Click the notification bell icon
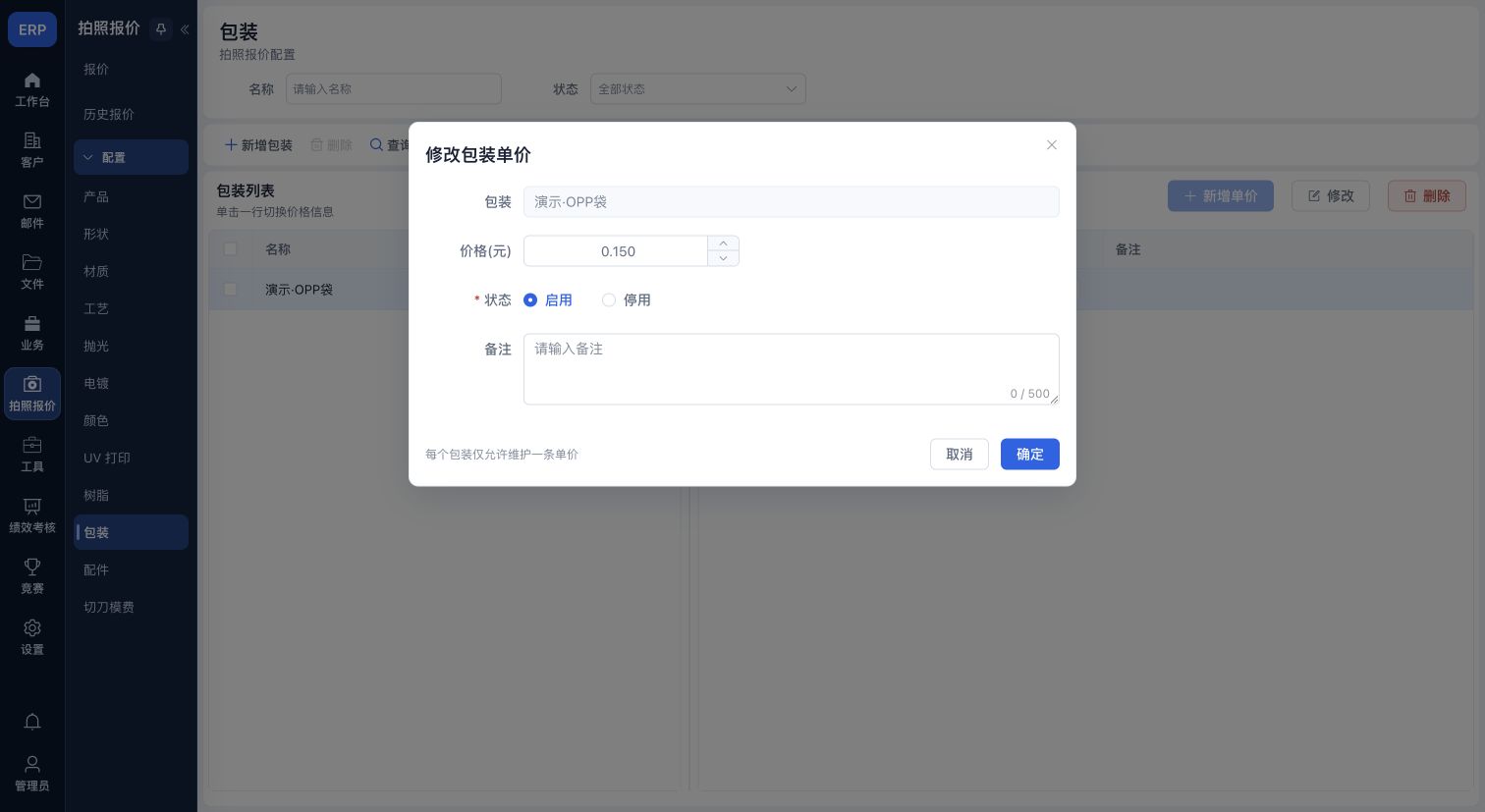This screenshot has width=1485, height=812. pos(32,722)
